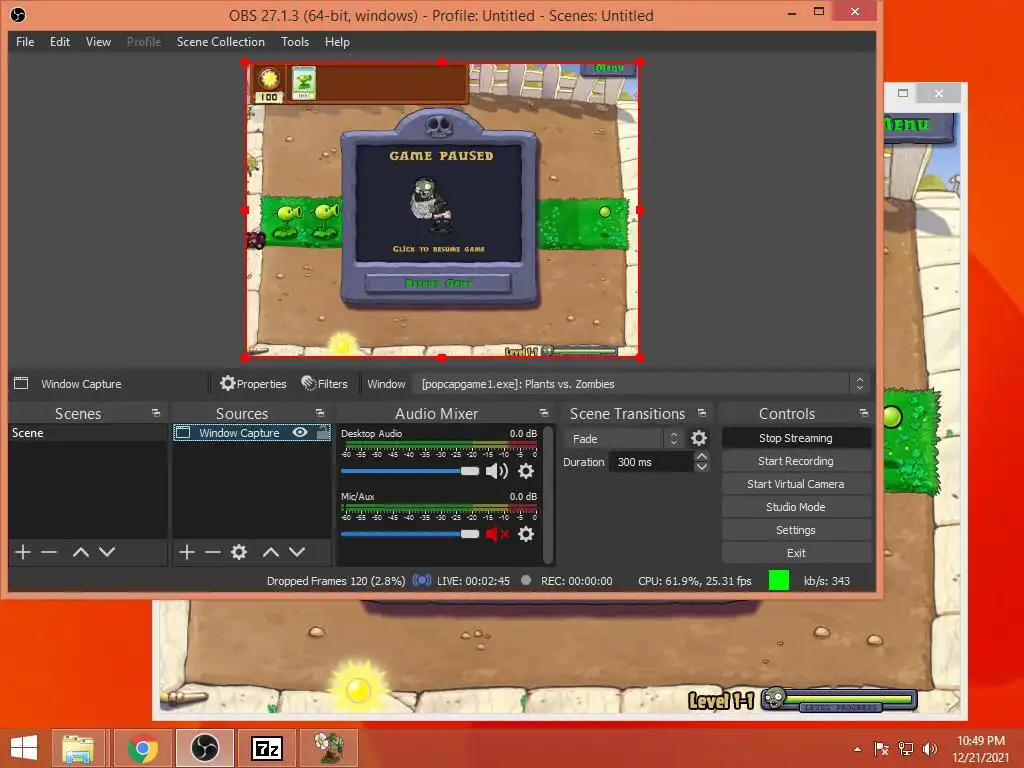Add a new source with plus icon
The width and height of the screenshot is (1024, 768).
pyautogui.click(x=186, y=552)
